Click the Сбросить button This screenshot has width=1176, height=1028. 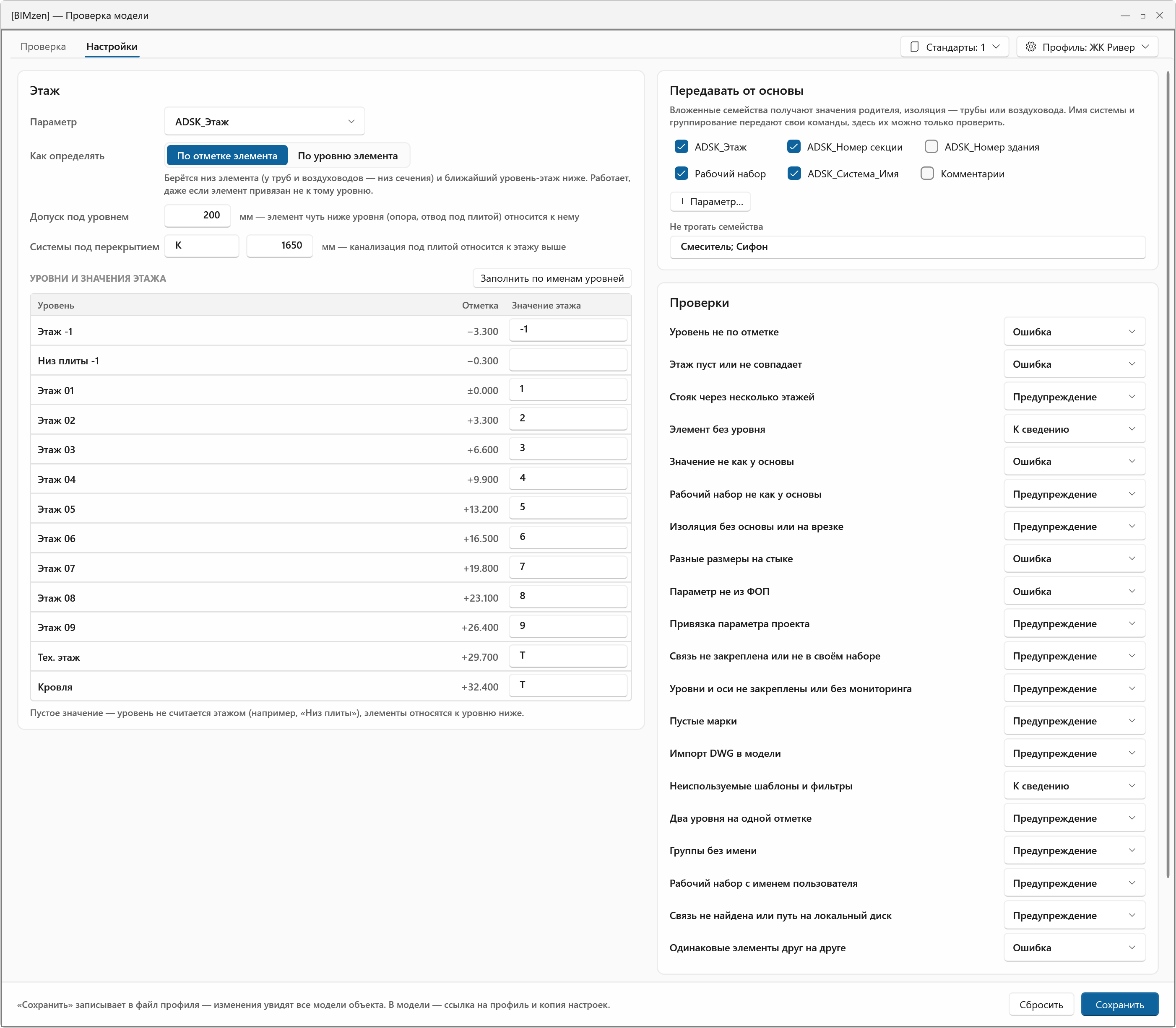click(x=1041, y=1005)
